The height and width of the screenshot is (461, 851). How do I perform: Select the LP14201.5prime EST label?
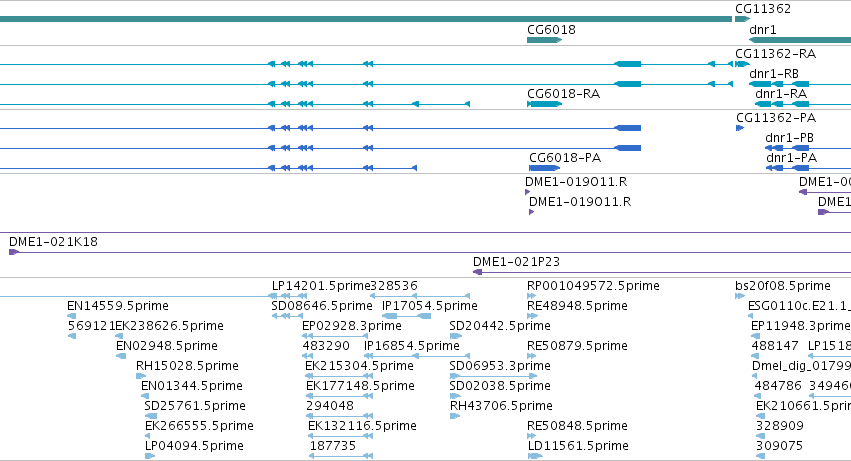[321, 286]
